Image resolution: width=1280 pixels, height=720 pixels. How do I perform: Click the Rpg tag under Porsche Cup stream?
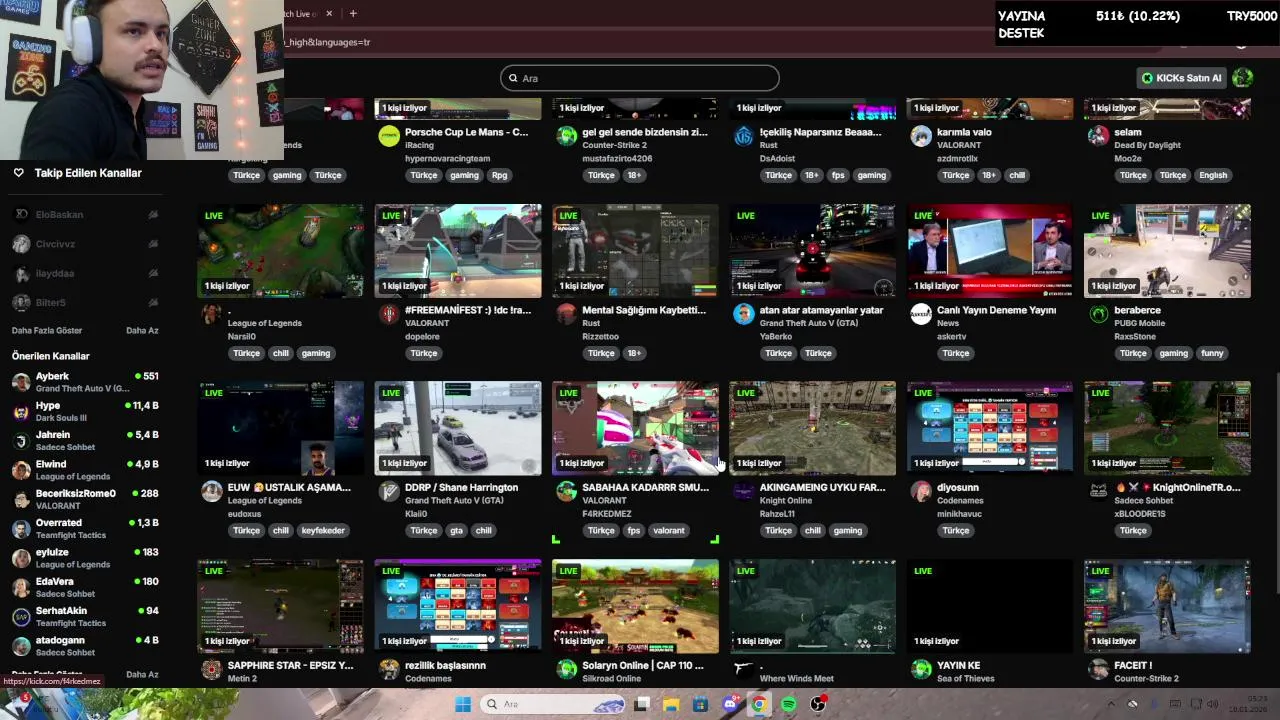(499, 175)
